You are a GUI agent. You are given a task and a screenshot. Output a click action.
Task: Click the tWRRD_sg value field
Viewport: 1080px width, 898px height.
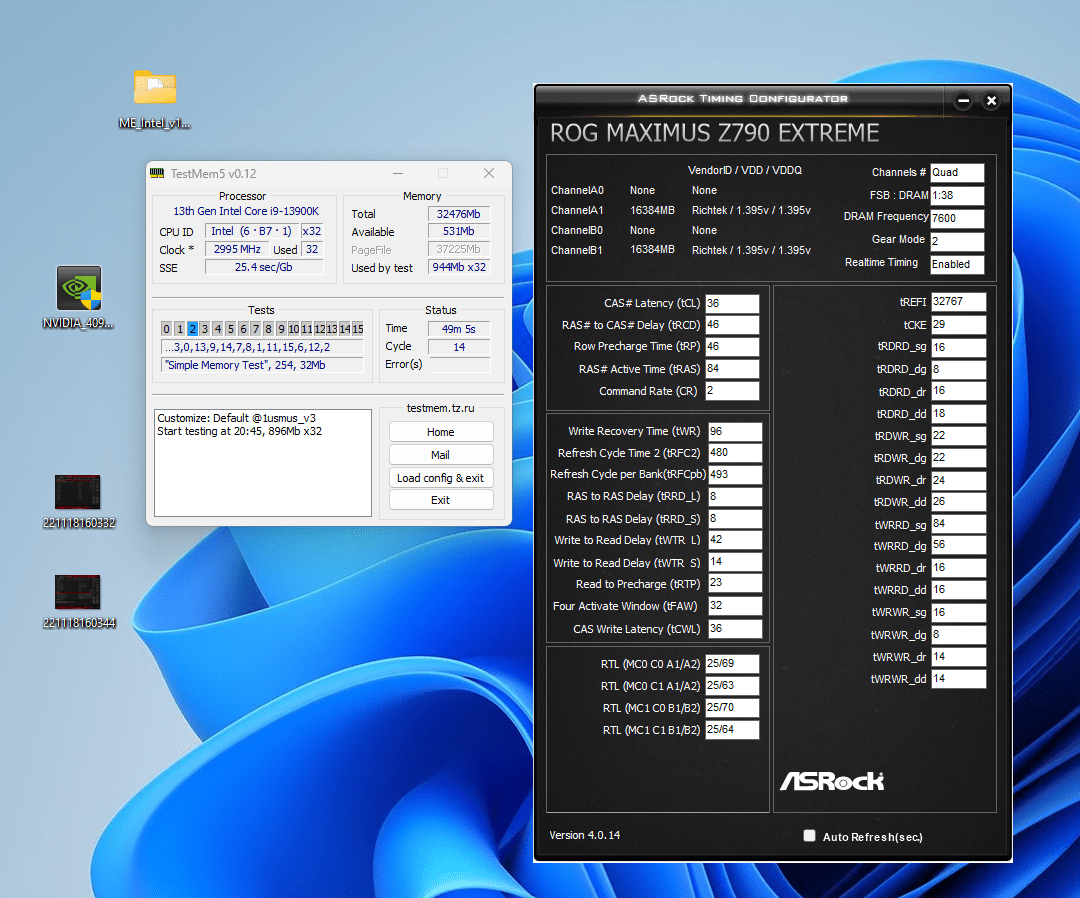tap(959, 524)
